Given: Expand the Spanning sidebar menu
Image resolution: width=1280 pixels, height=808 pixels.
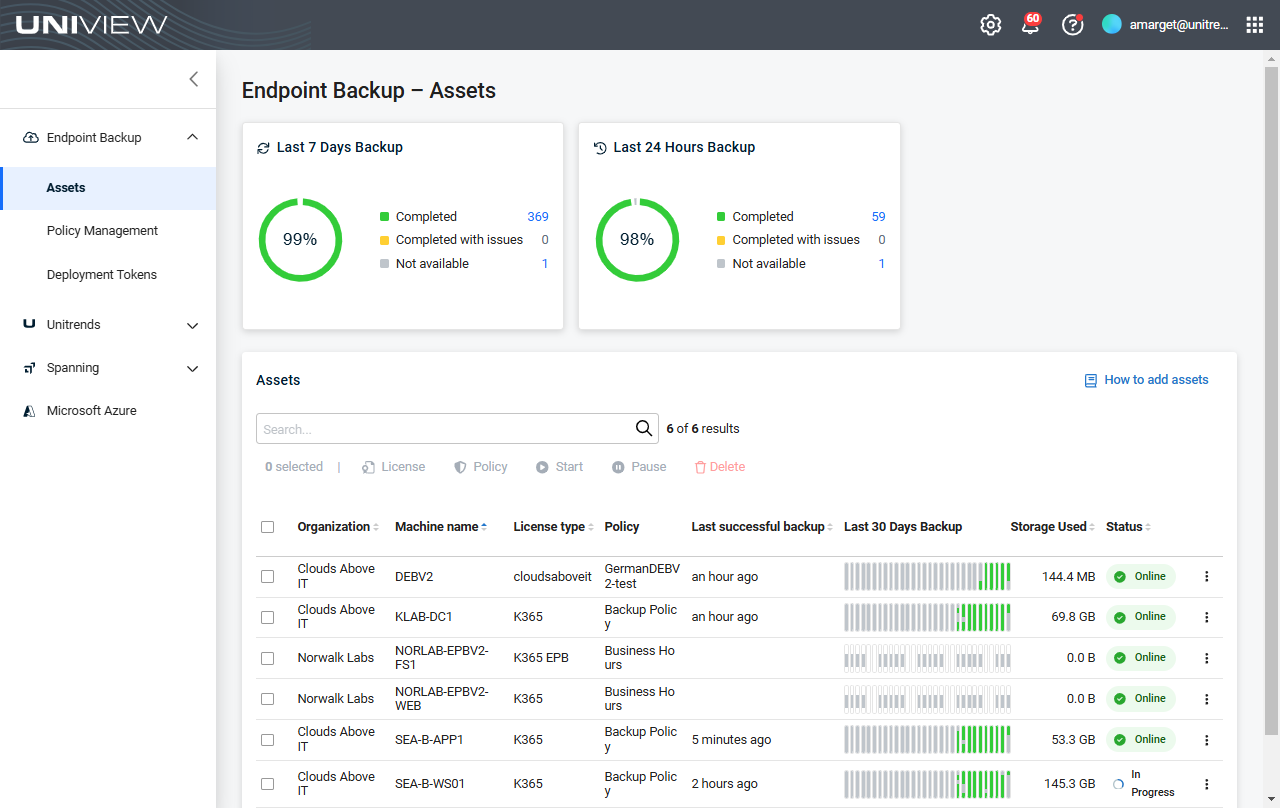Looking at the screenshot, I should click(193, 368).
